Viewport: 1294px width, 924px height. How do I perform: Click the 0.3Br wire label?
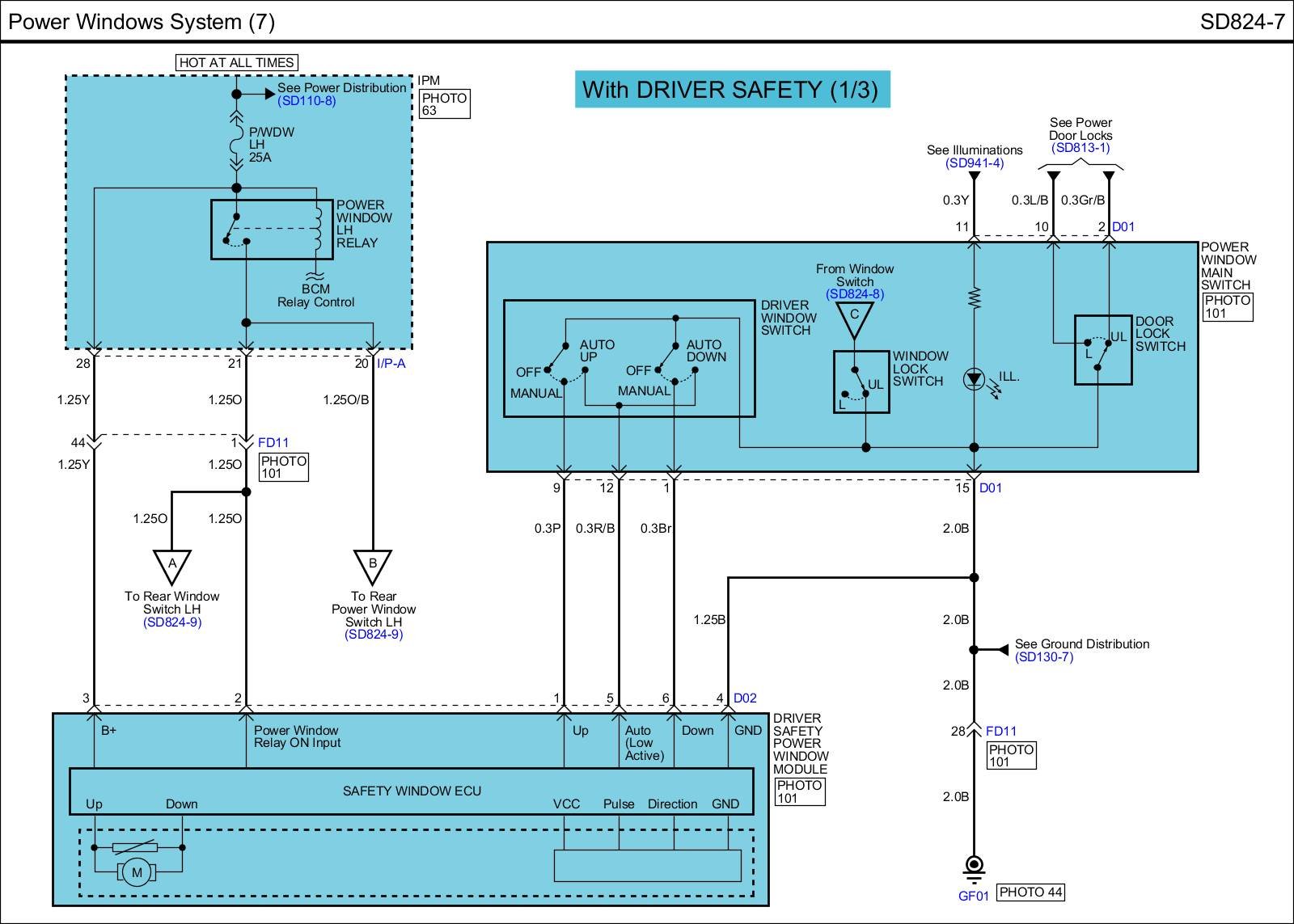pyautogui.click(x=656, y=529)
